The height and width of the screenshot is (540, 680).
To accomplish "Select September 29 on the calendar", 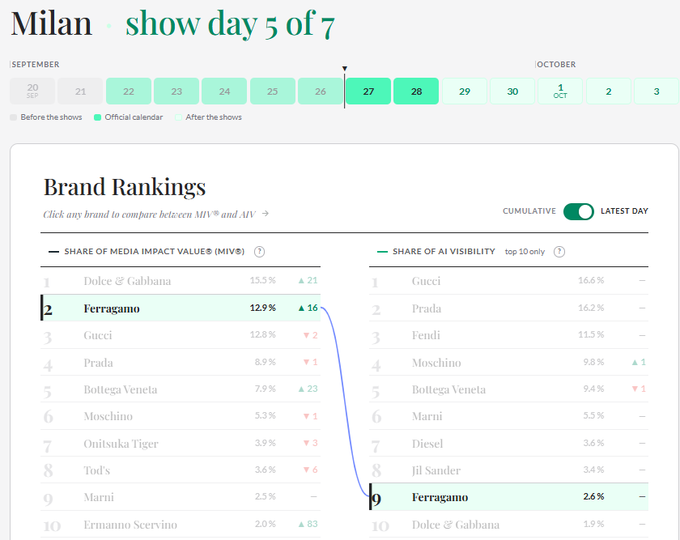I will pos(464,91).
